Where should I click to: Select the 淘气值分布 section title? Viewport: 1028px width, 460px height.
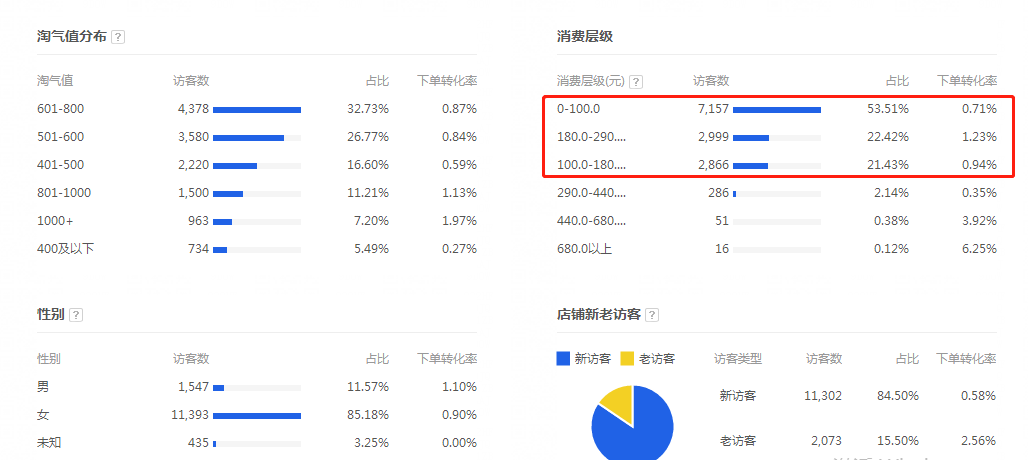coord(71,37)
